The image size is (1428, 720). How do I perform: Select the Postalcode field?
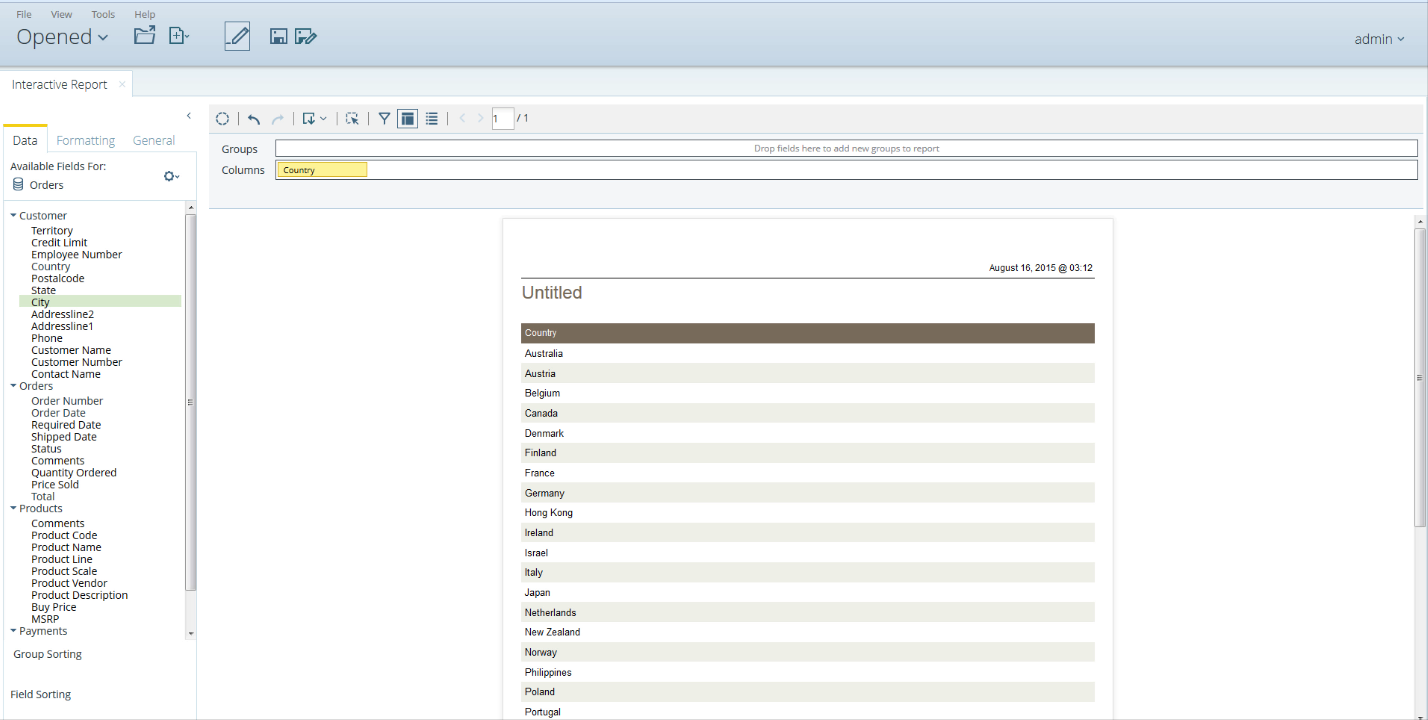[x=58, y=279]
